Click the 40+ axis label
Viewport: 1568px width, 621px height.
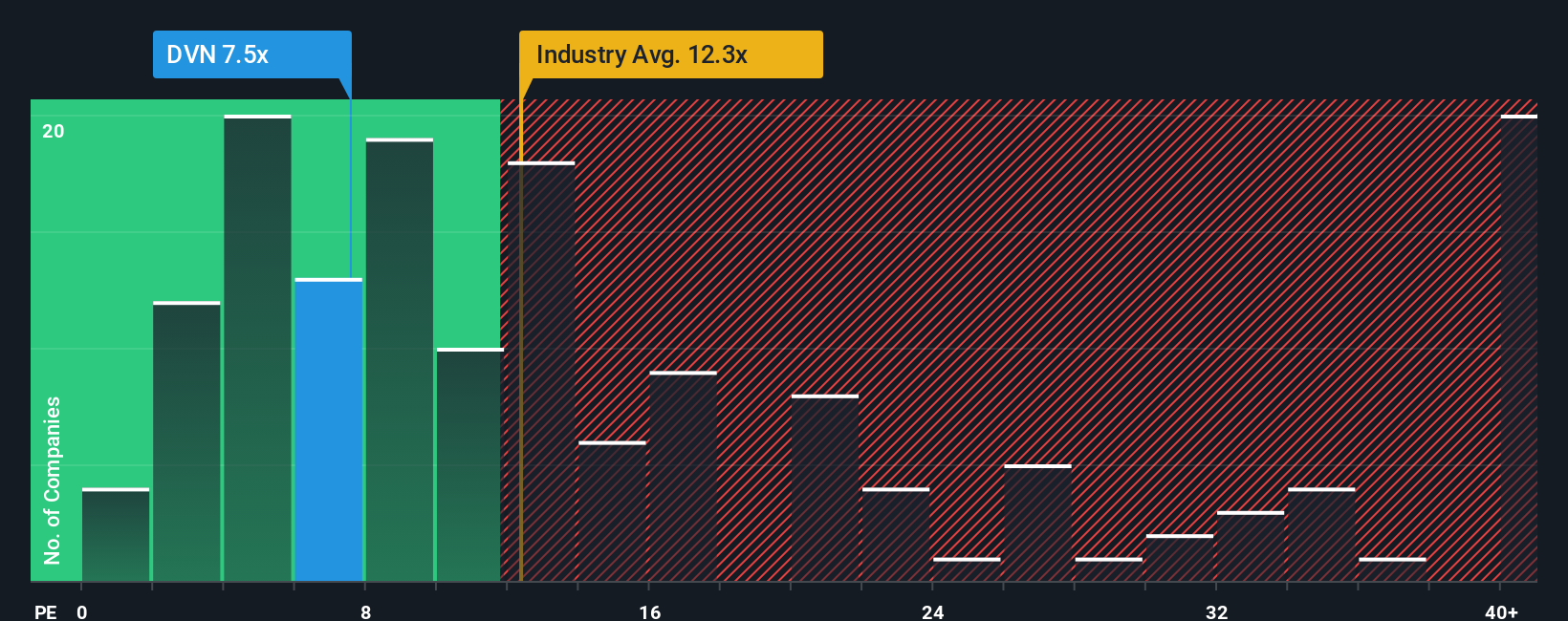click(x=1501, y=611)
